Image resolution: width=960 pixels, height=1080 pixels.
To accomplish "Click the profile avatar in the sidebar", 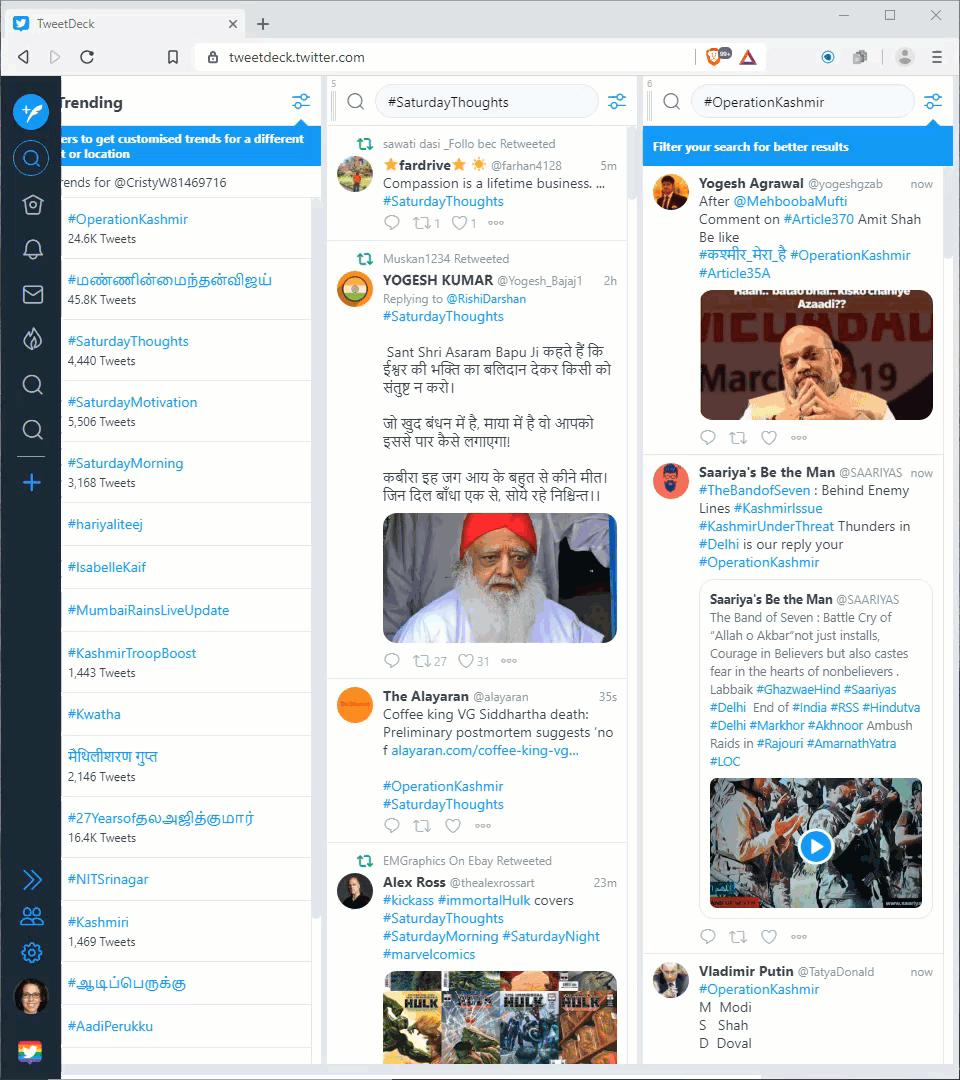I will (x=31, y=996).
